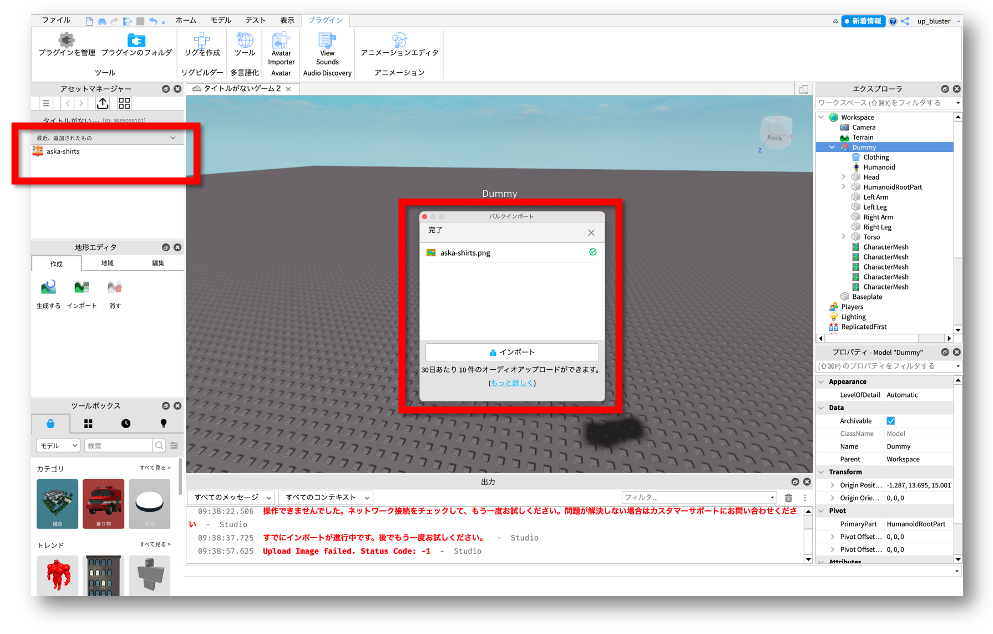Open the ファイル menu
Viewport: 993px width, 634px height.
(56, 20)
